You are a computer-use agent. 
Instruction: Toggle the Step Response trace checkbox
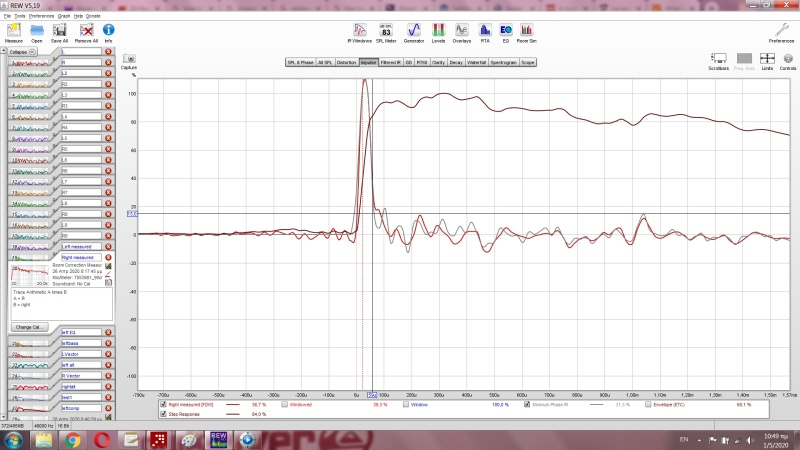[x=164, y=413]
